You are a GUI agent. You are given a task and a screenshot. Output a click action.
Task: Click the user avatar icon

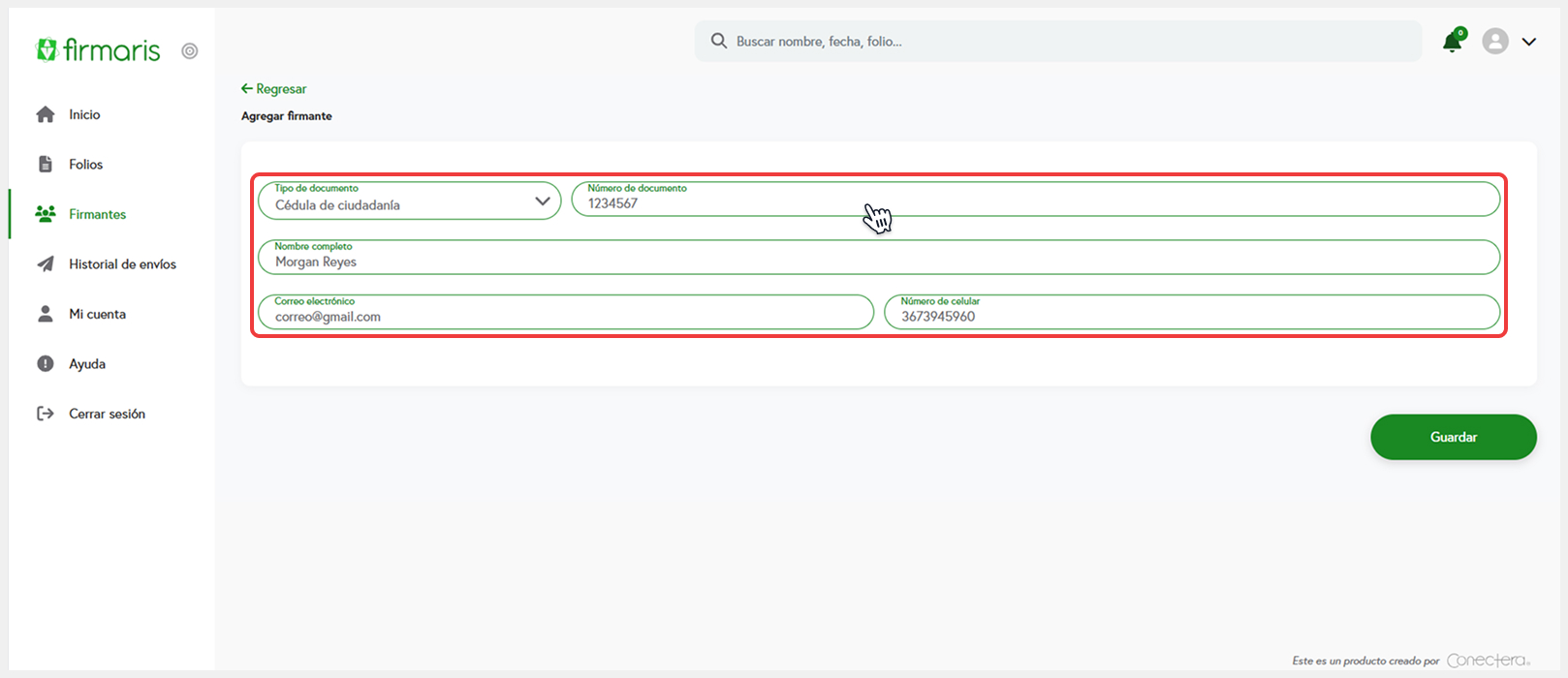(x=1495, y=42)
